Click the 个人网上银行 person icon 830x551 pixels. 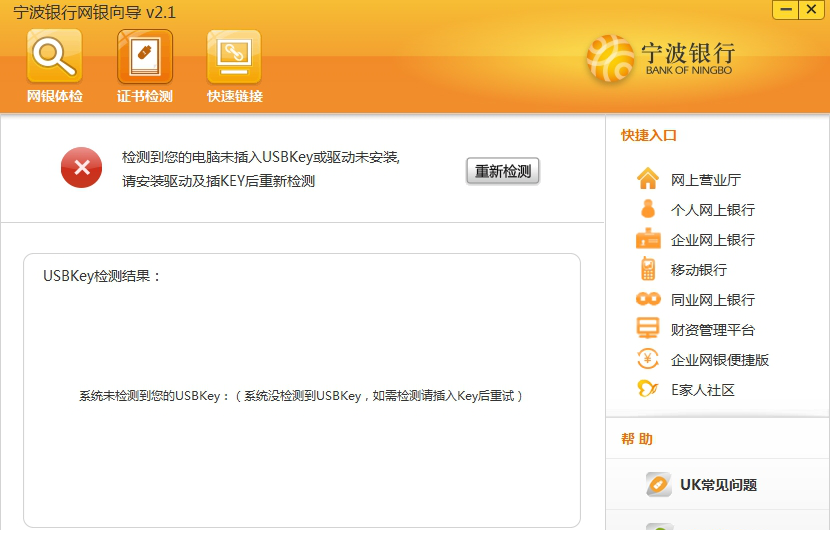pyautogui.click(x=648, y=209)
